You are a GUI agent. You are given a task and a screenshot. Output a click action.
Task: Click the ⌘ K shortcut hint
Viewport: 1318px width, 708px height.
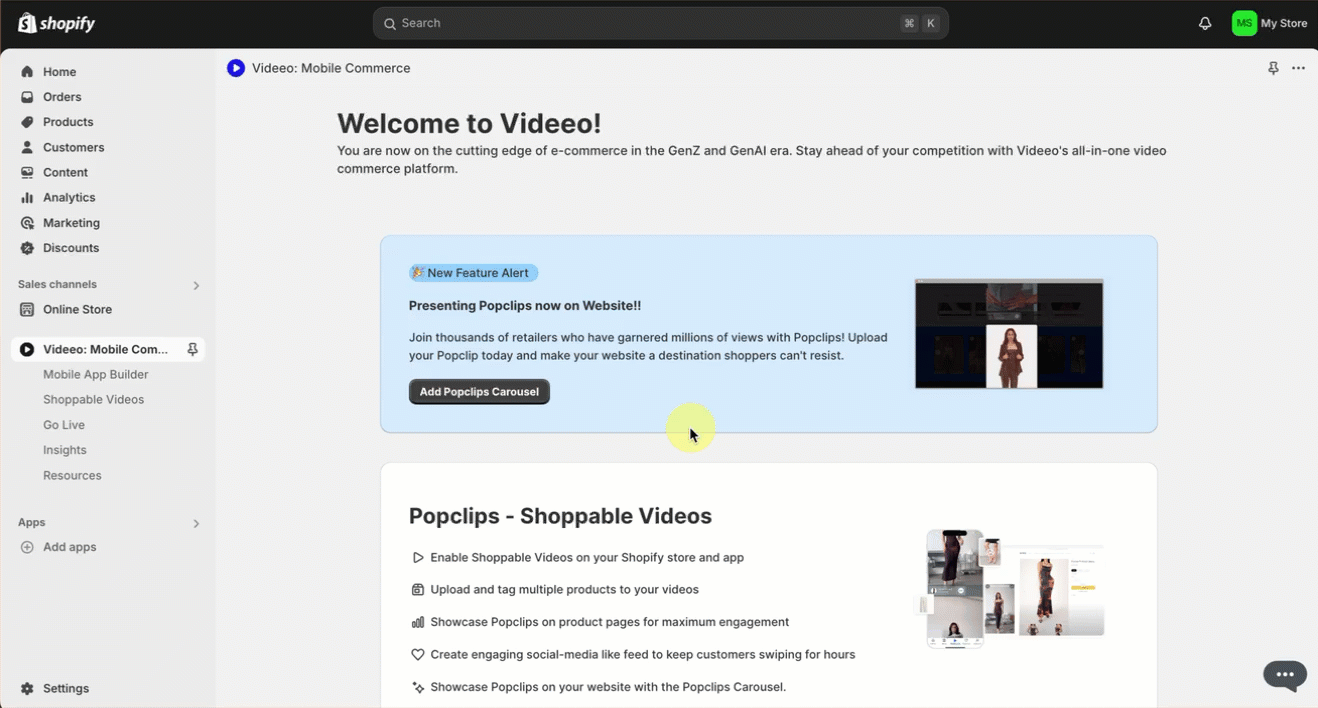[920, 23]
